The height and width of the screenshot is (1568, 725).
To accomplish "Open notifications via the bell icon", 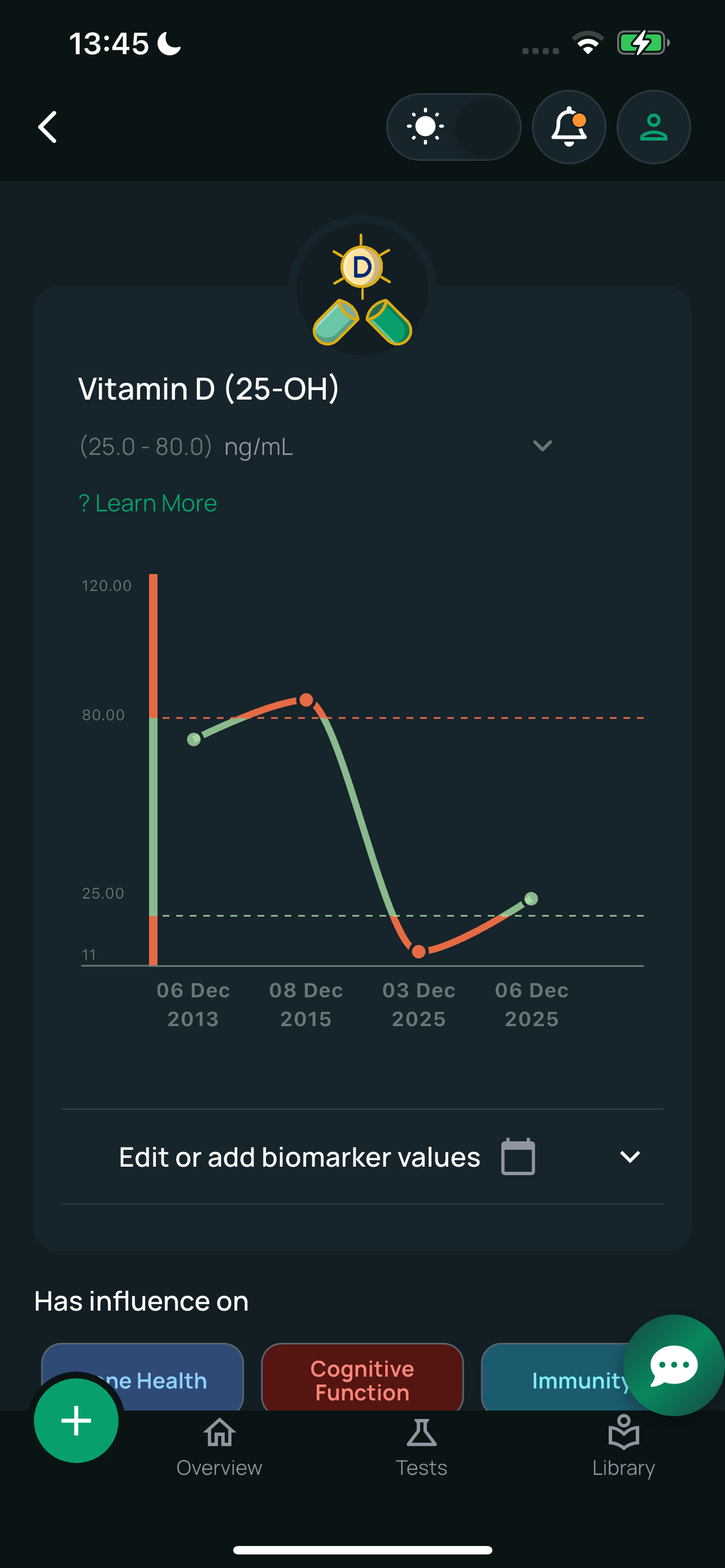I will tap(569, 127).
